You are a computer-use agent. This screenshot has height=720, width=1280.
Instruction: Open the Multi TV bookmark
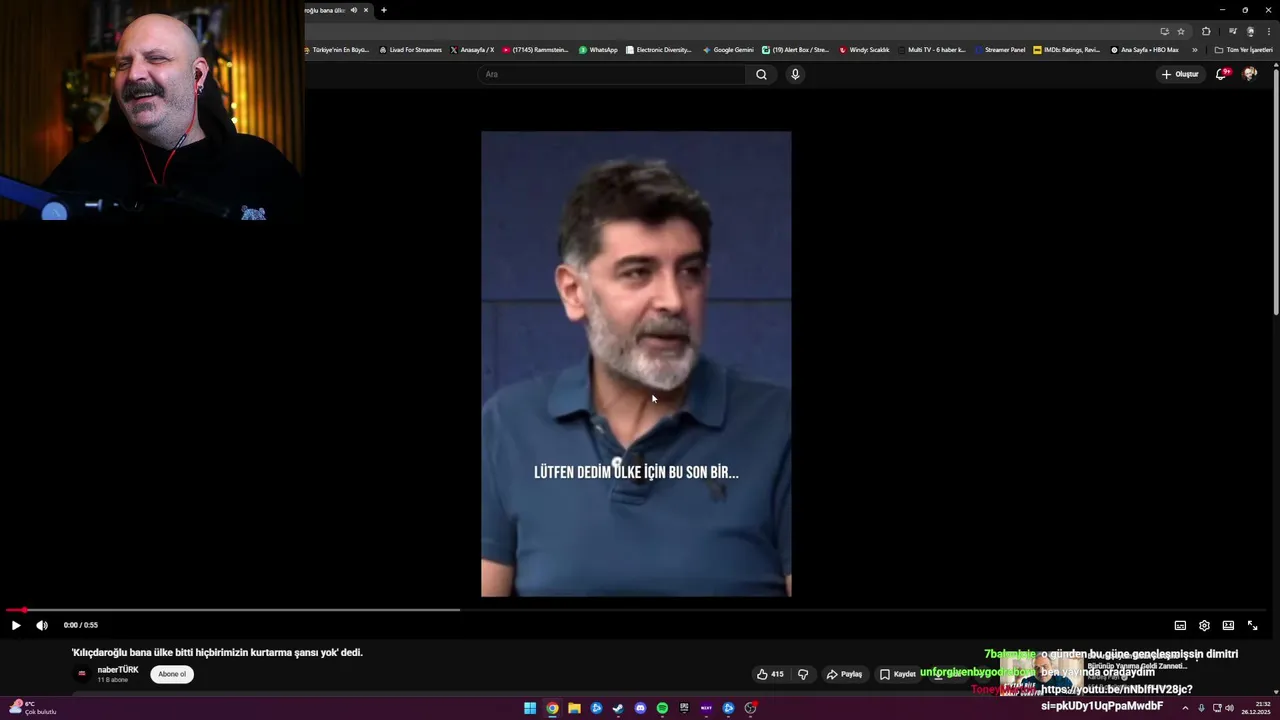(x=932, y=50)
